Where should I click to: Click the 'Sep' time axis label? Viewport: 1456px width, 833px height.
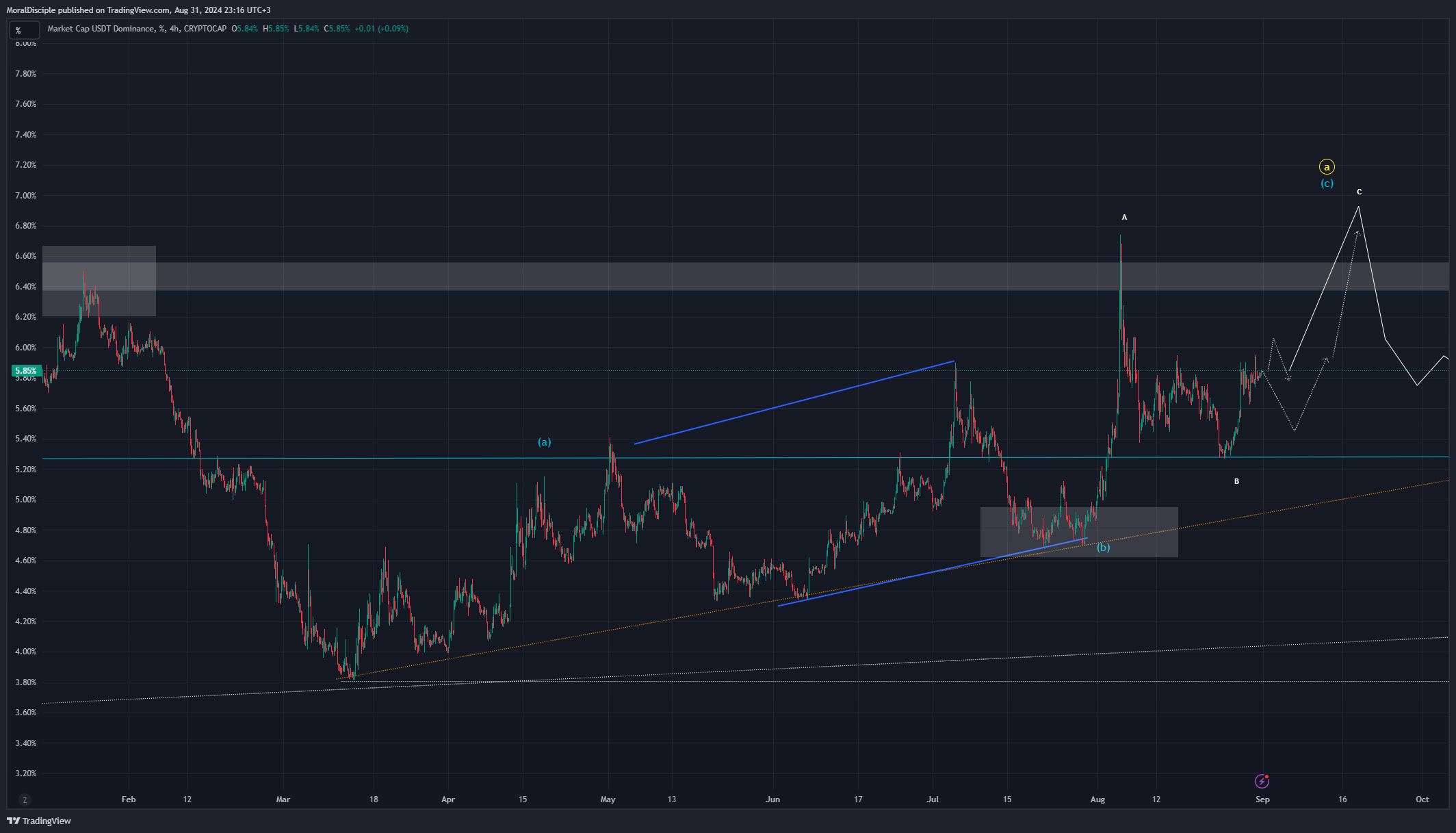(x=1262, y=799)
